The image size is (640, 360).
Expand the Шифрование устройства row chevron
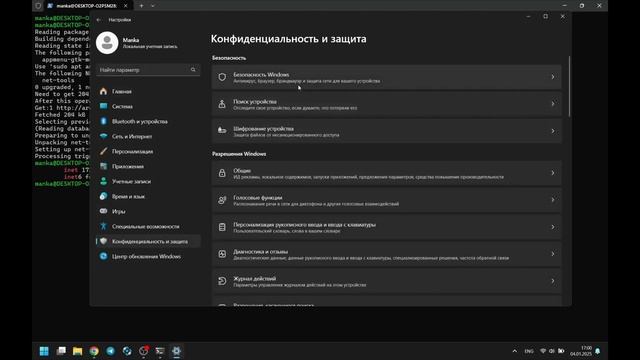(553, 131)
